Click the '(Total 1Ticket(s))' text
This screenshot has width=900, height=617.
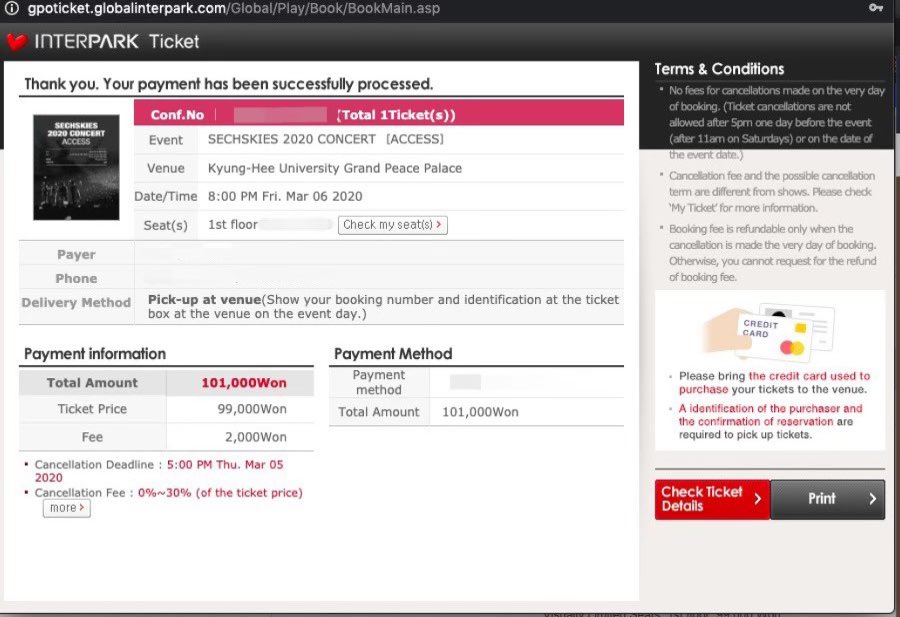click(396, 115)
